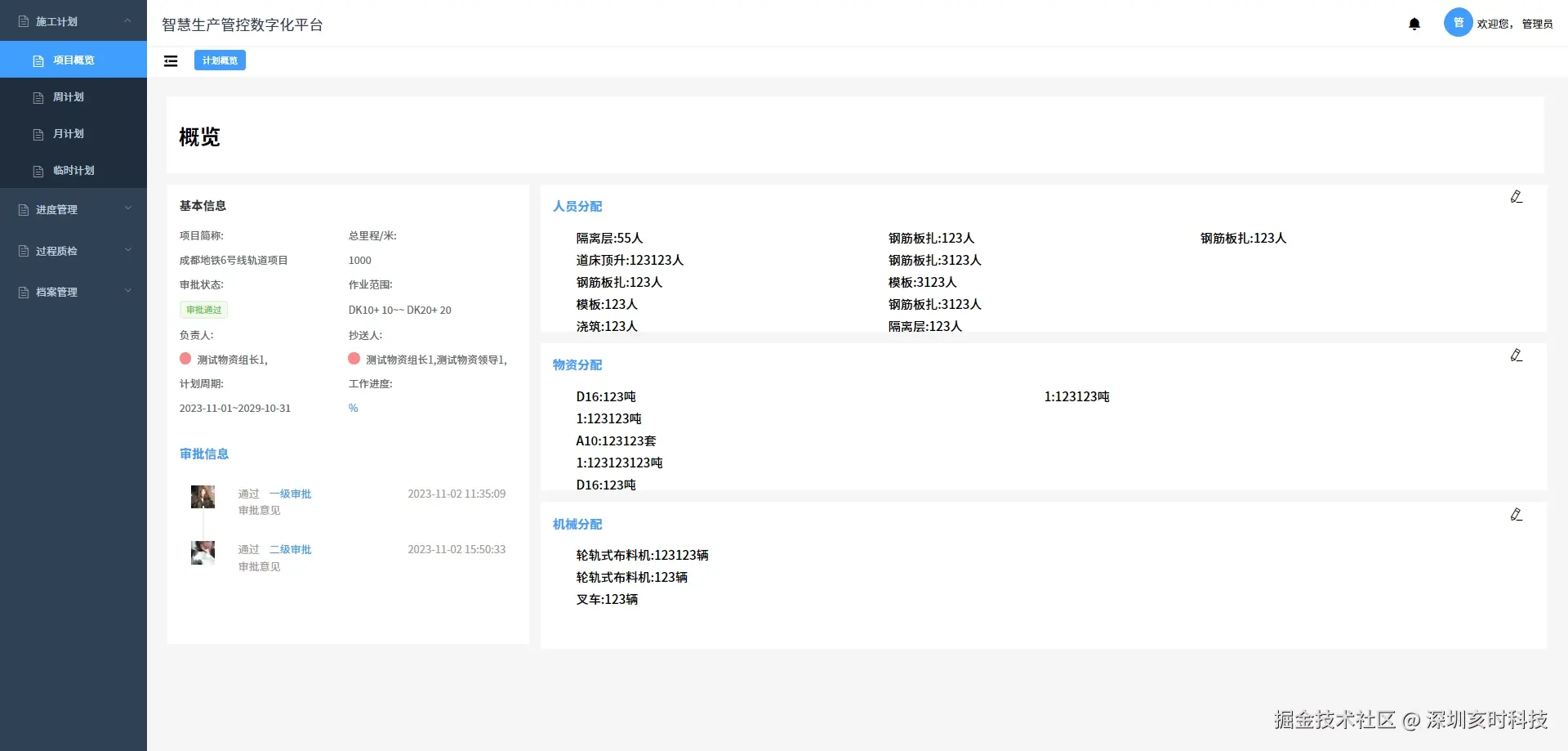Click the 叉车:123辆 entry
Viewport: 1568px width, 751px height.
point(607,599)
